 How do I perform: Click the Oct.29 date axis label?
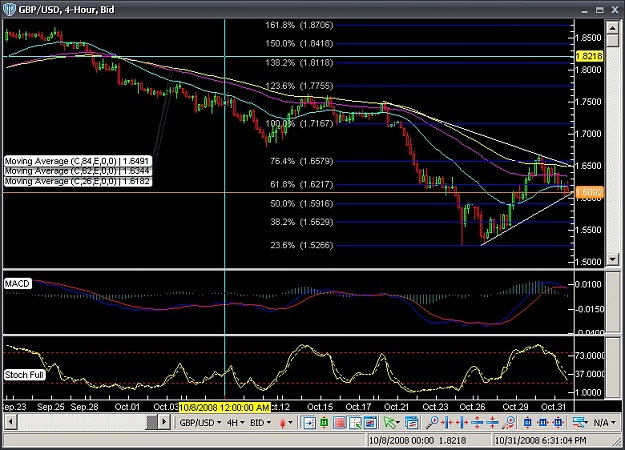pos(515,407)
